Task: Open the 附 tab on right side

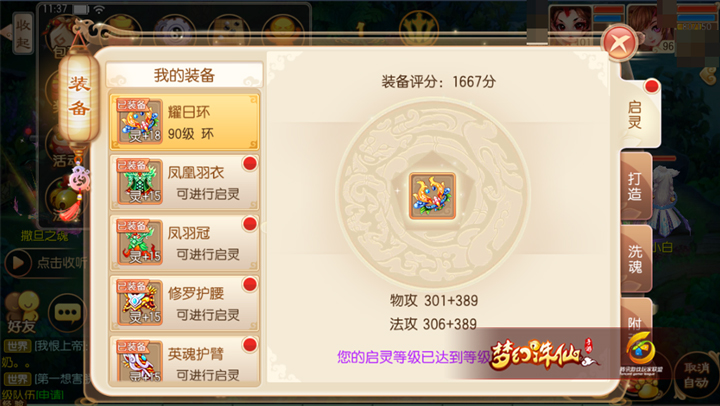Action: tap(636, 319)
